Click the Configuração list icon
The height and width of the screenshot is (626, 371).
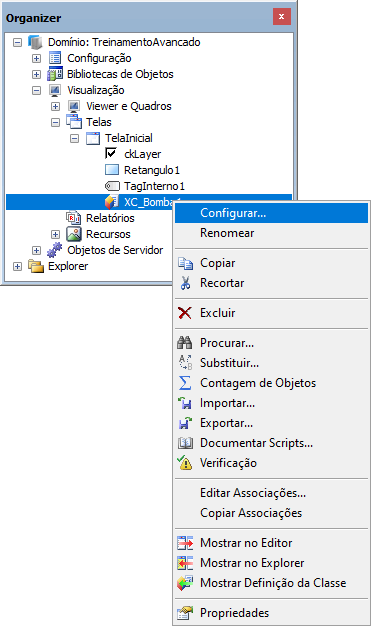click(55, 58)
